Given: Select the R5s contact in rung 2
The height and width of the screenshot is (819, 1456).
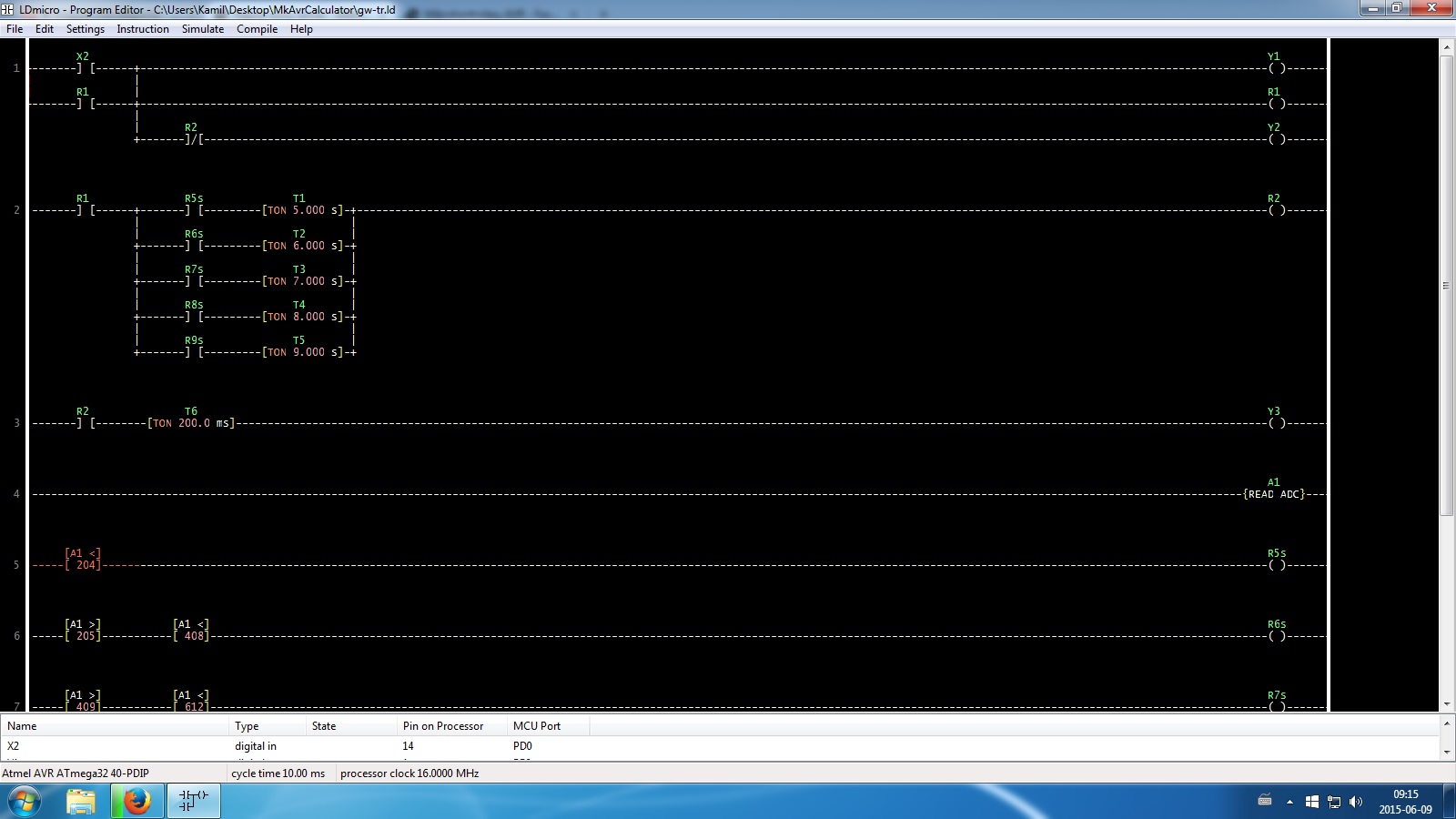Looking at the screenshot, I should (x=193, y=205).
